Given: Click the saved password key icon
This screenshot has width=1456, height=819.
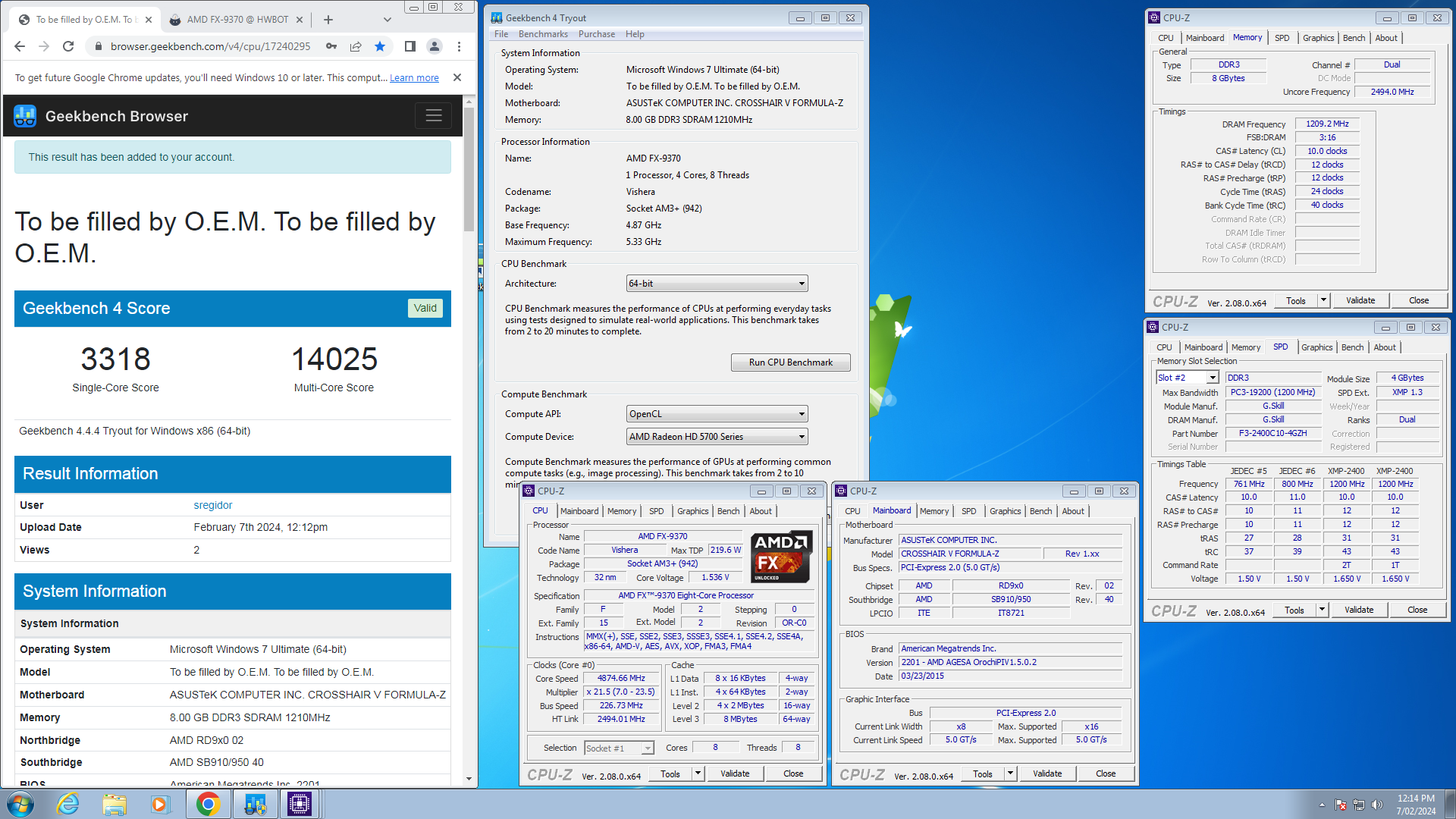Looking at the screenshot, I should [331, 46].
